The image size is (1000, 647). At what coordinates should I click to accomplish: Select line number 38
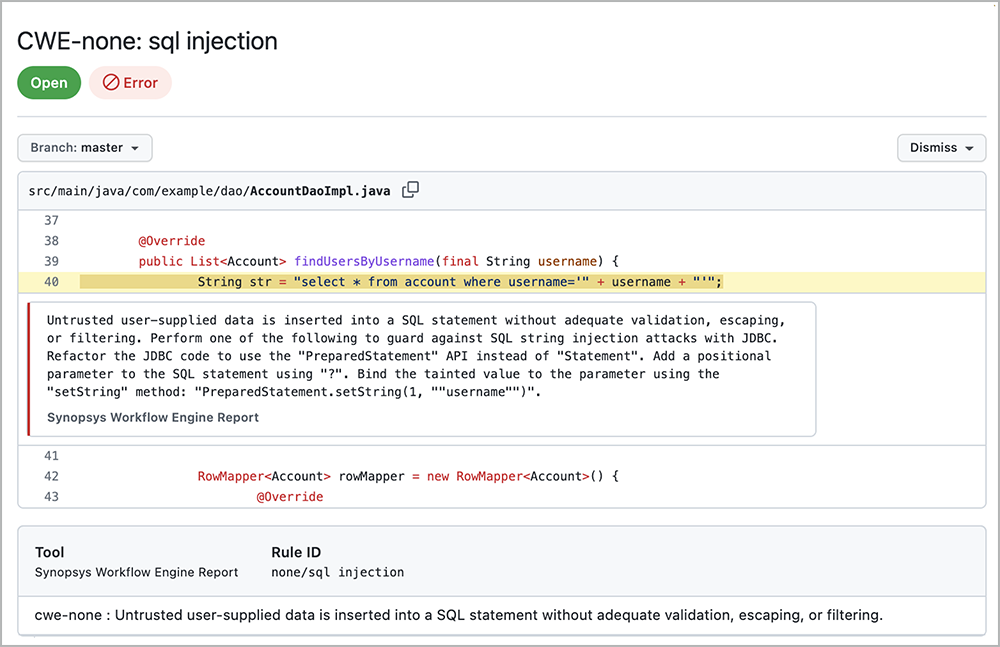click(52, 241)
